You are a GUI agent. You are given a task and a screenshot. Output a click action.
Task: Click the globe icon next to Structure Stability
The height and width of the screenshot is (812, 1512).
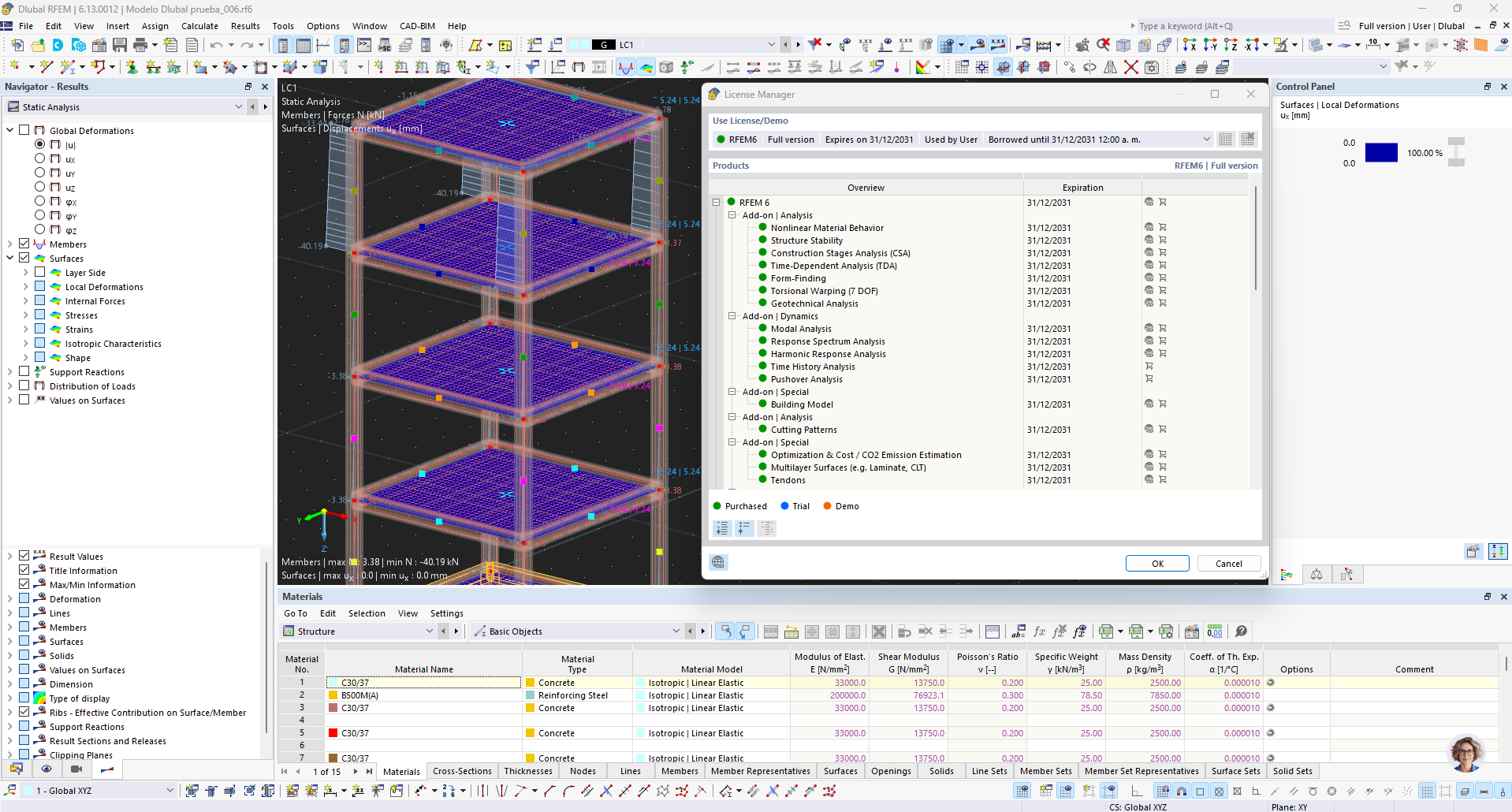tap(1149, 240)
